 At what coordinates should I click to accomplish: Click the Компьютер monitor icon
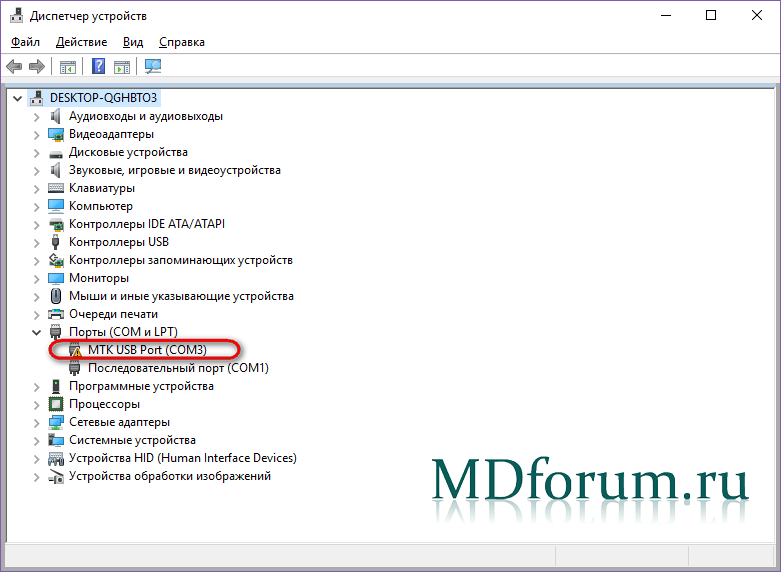(56, 206)
